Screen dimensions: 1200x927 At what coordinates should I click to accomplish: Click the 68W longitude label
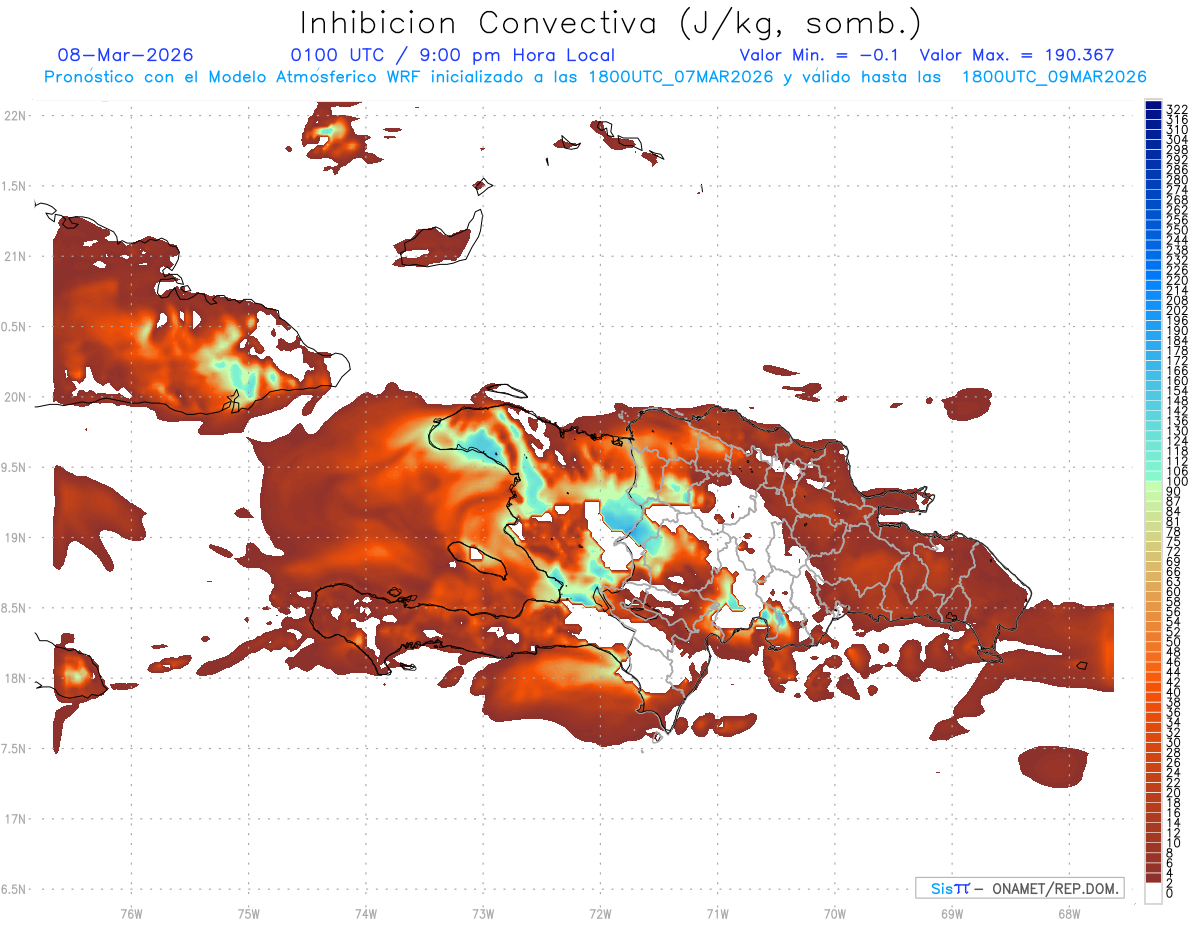[1068, 913]
